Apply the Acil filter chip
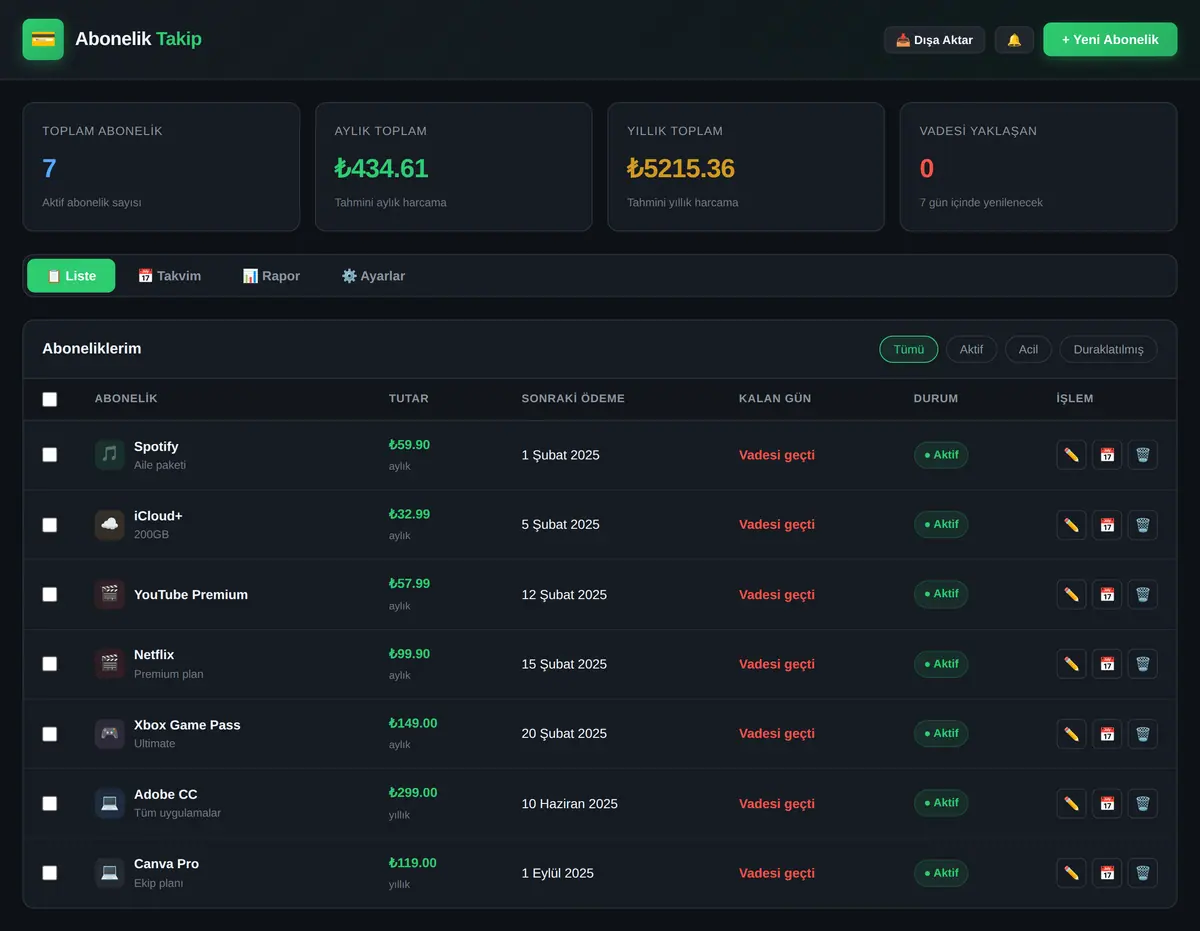 tap(1028, 349)
